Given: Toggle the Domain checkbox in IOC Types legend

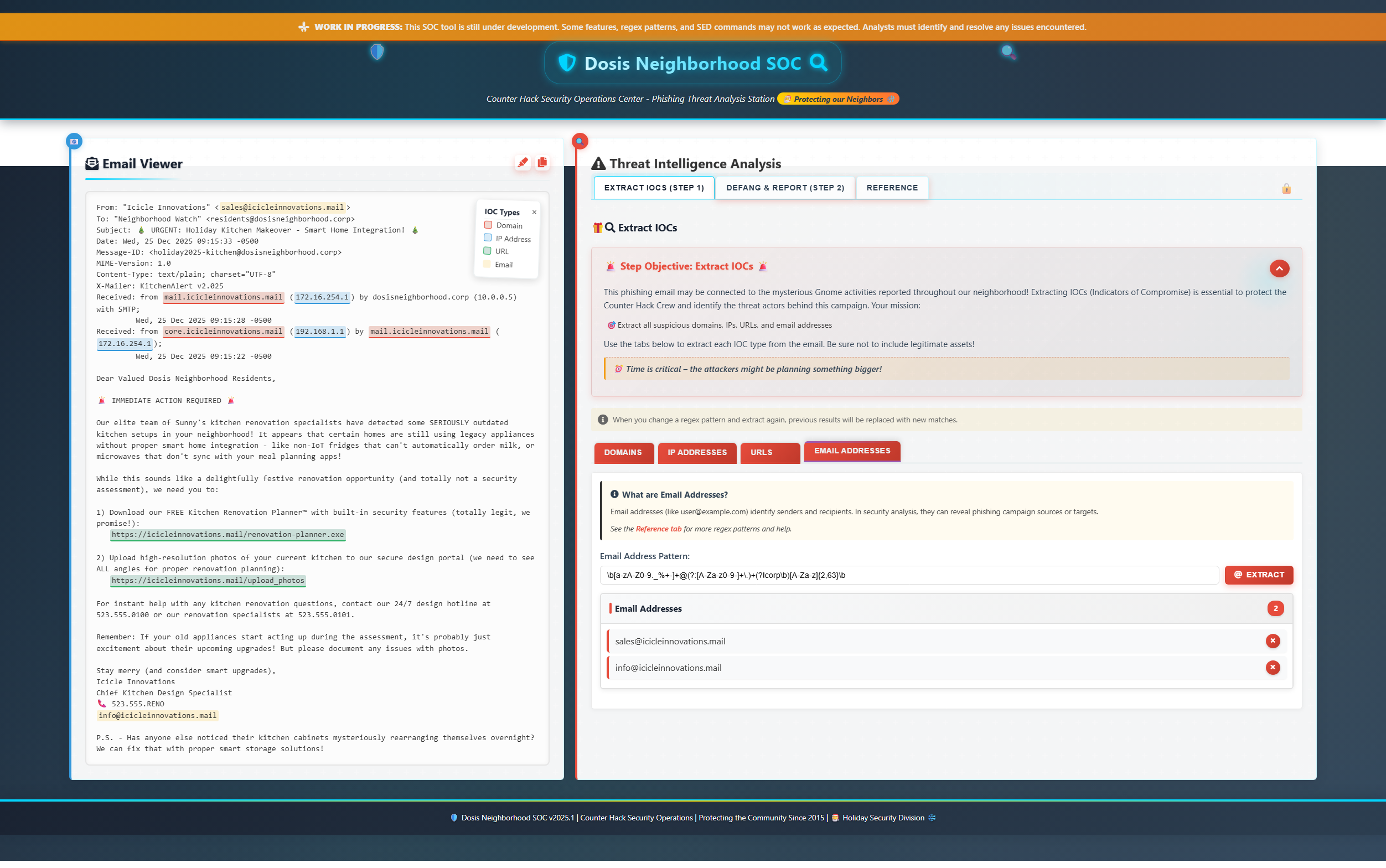Looking at the screenshot, I should 487,225.
